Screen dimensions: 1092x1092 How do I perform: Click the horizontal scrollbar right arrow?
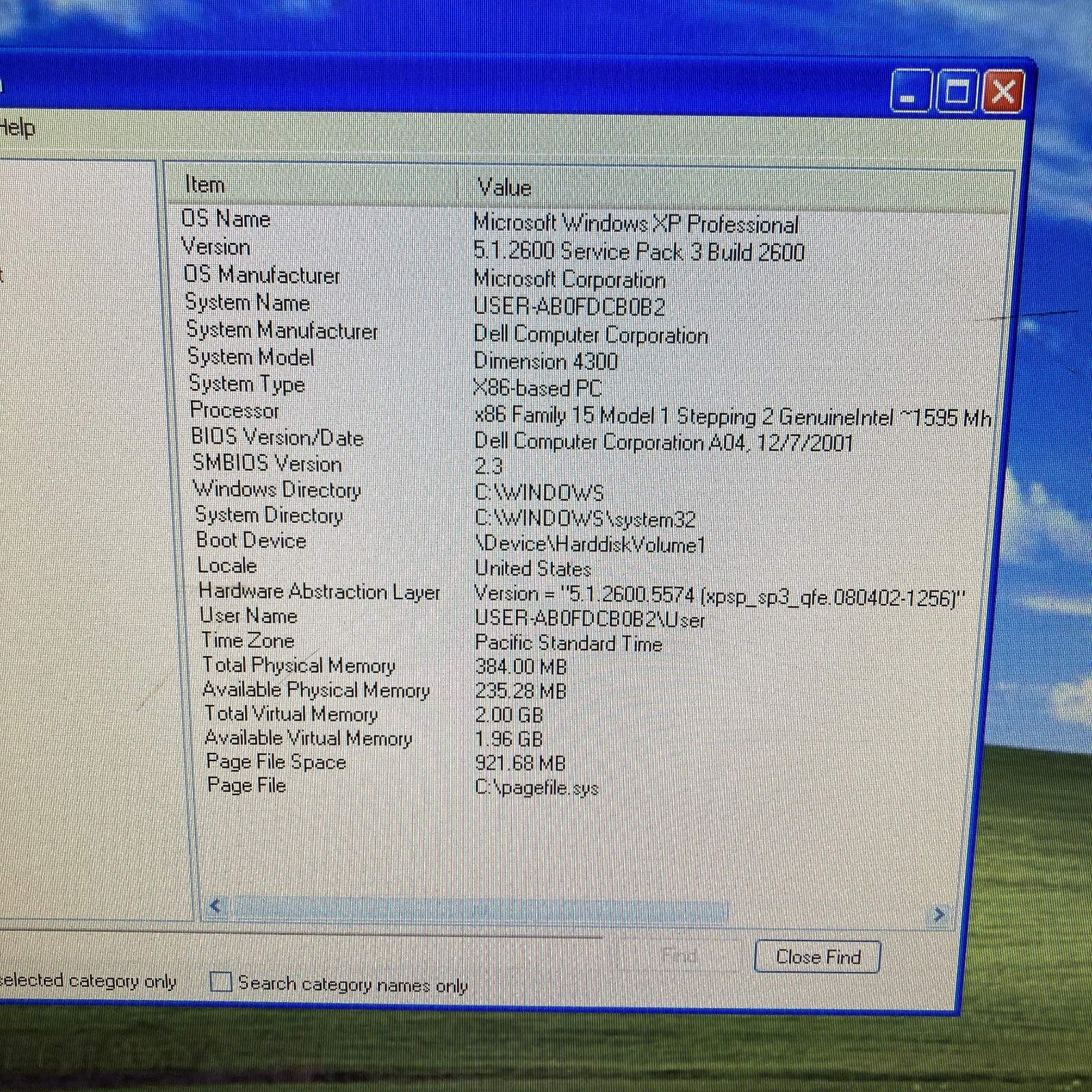(x=939, y=914)
